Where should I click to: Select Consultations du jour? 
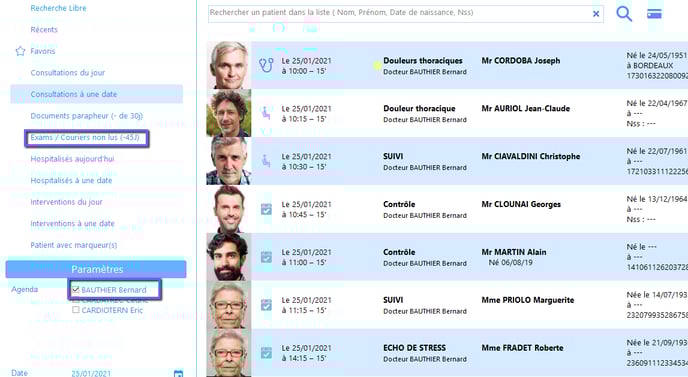click(68, 72)
